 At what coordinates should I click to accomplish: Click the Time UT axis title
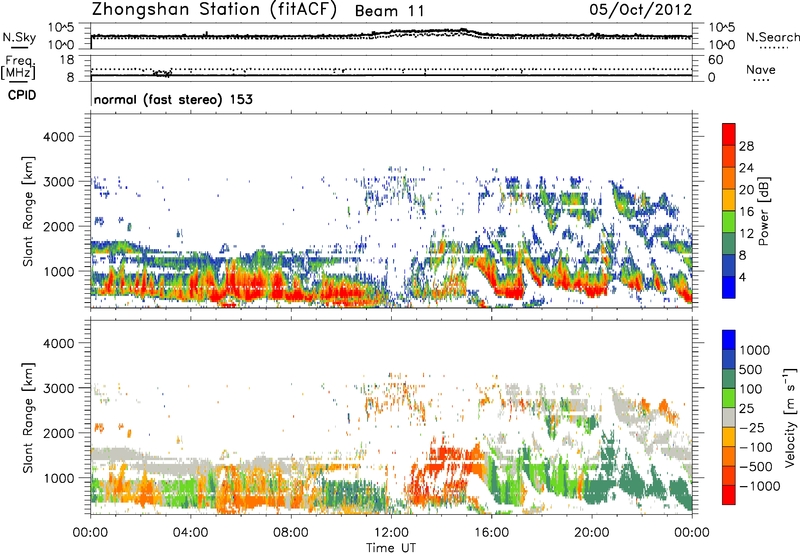coord(391,547)
